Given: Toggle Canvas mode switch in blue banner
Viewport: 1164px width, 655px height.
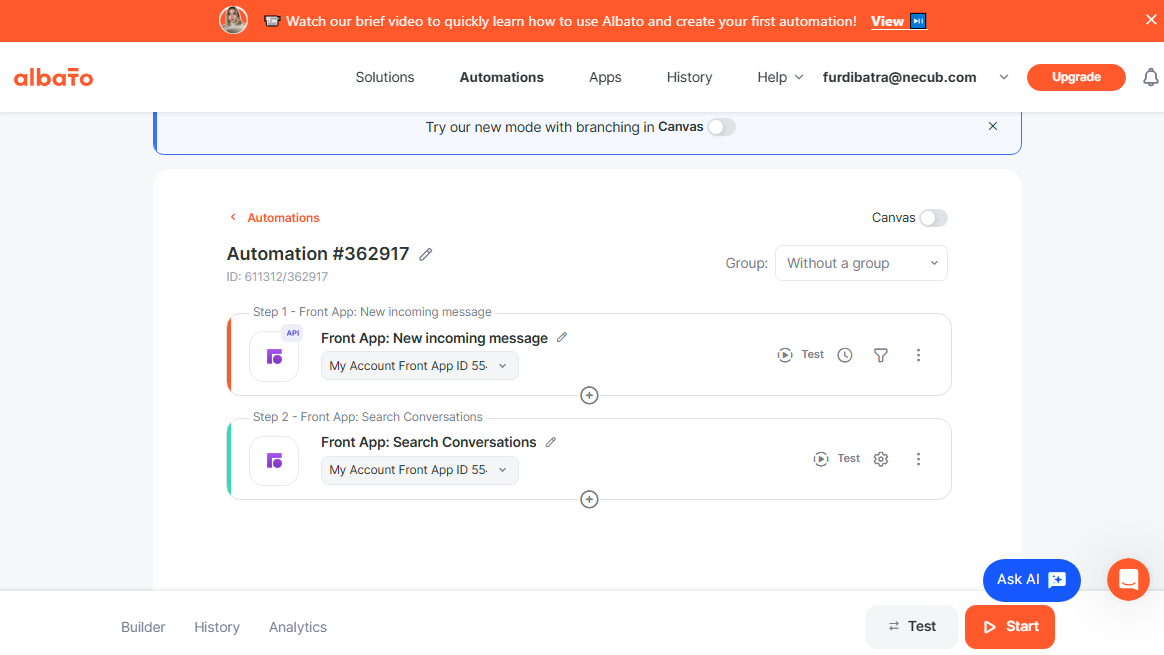Looking at the screenshot, I should click(x=721, y=127).
